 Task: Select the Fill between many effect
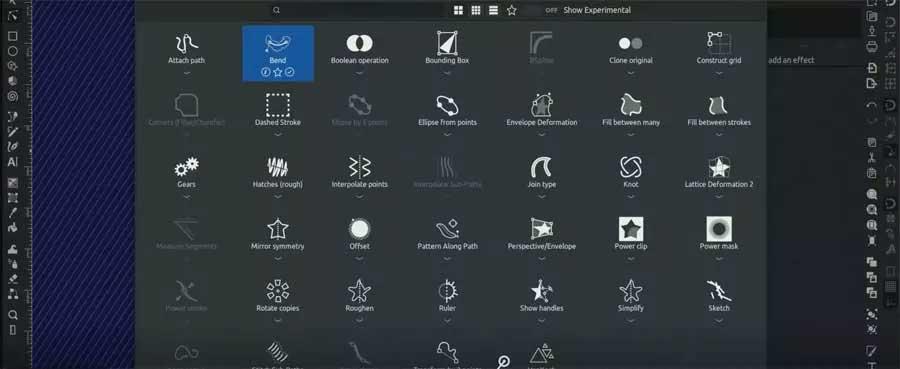630,111
